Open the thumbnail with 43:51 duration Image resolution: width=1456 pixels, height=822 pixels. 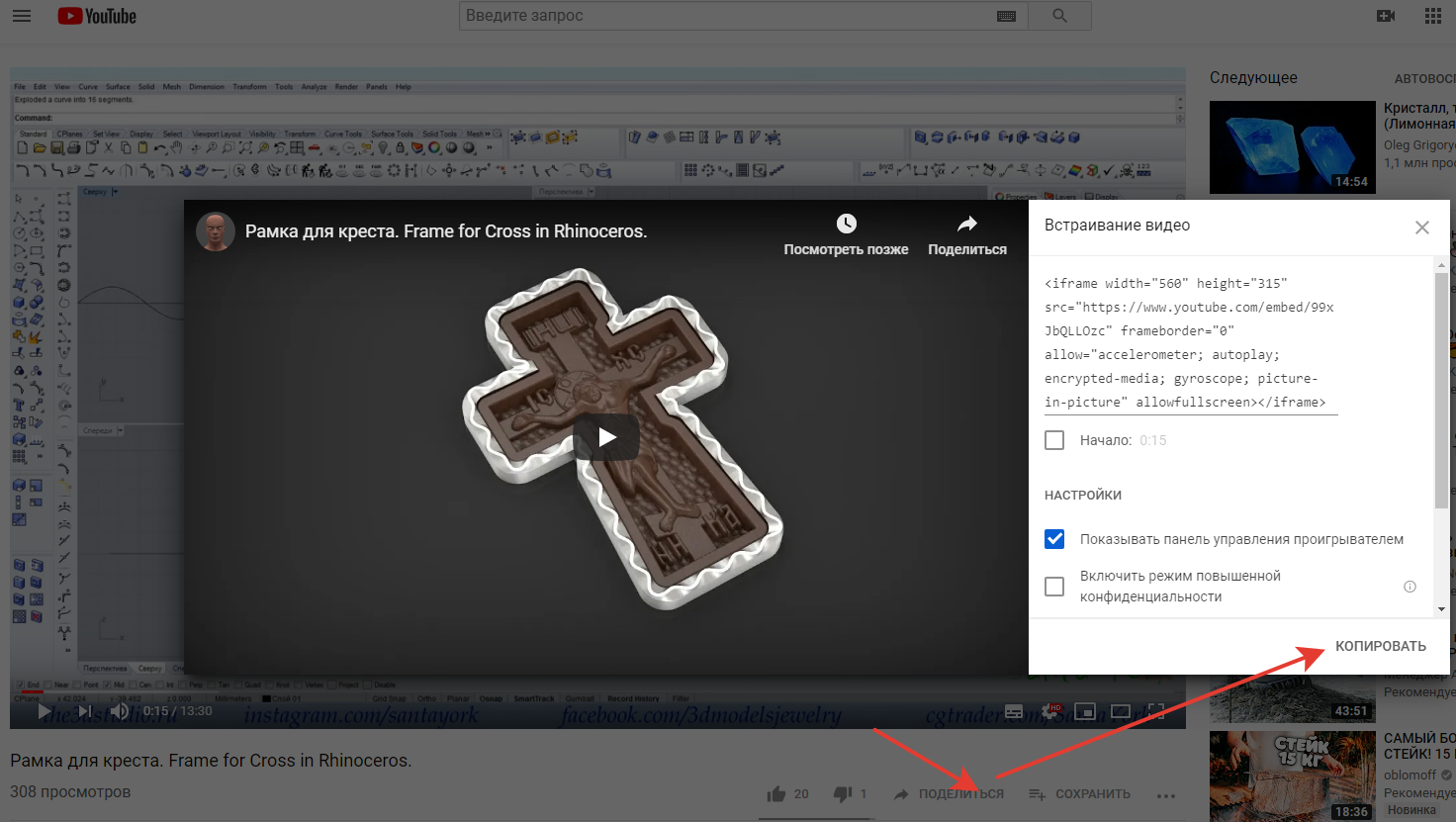1293,698
